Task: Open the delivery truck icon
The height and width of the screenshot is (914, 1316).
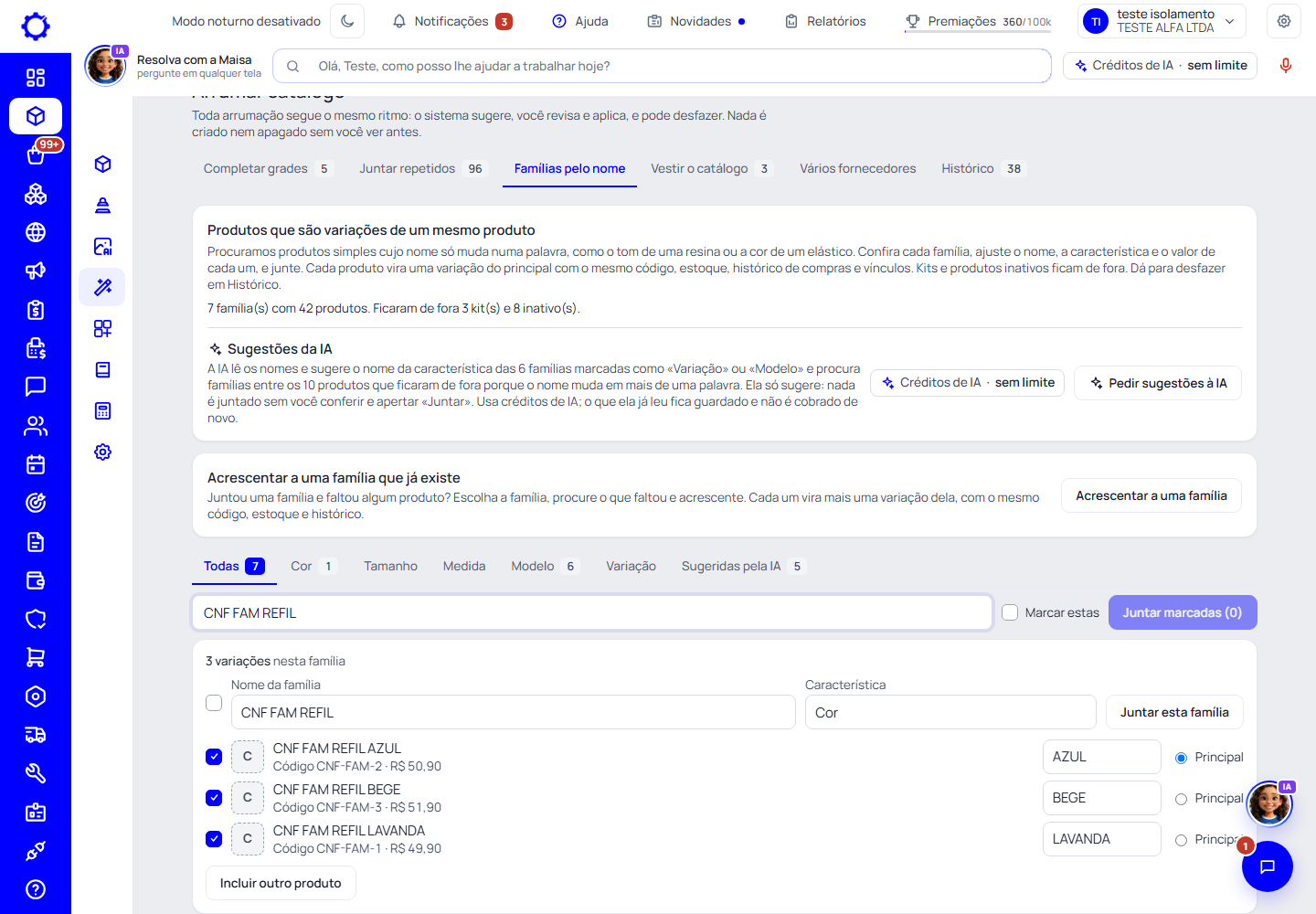Action: (36, 735)
